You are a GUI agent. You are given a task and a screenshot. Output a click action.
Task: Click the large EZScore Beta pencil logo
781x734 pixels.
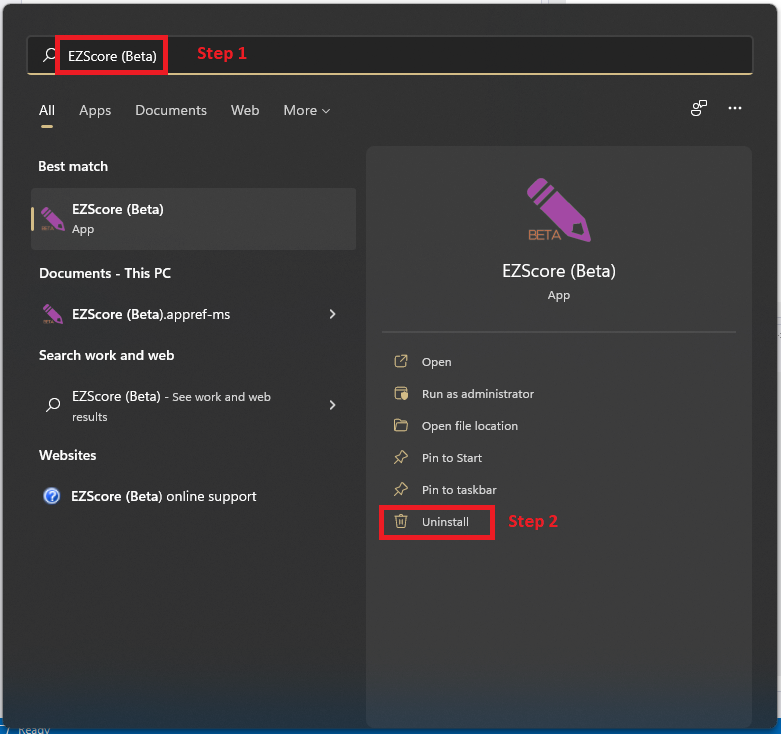558,210
